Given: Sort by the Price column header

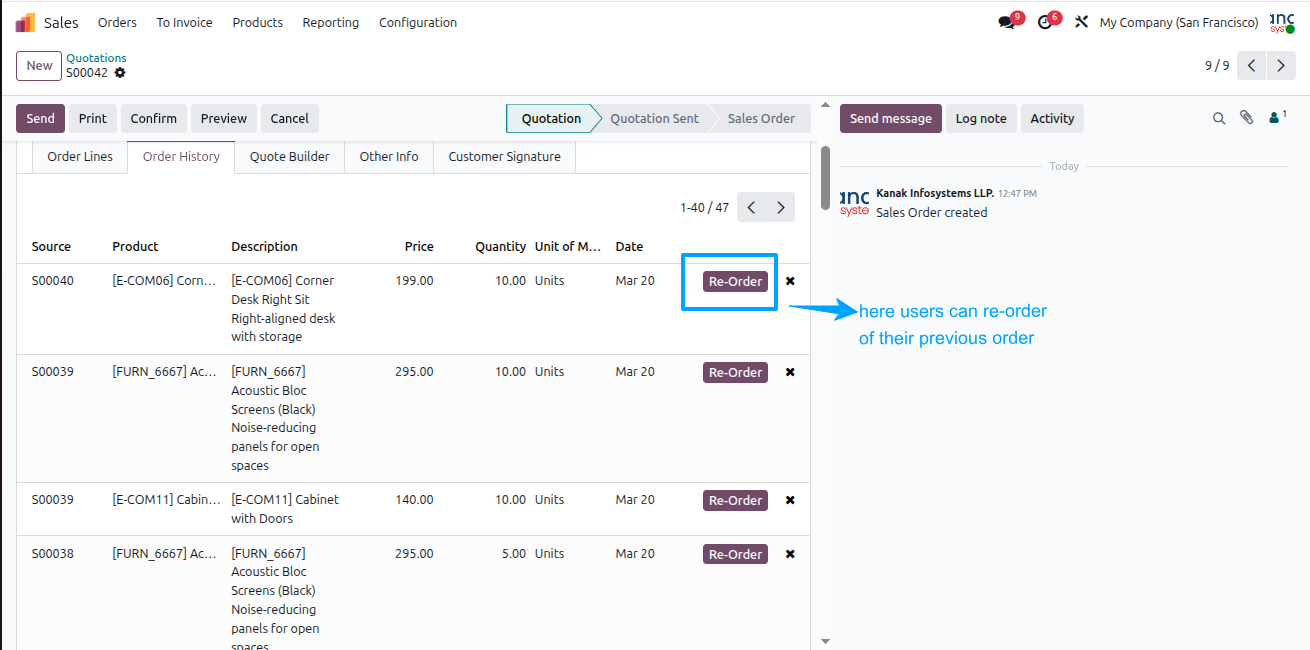Looking at the screenshot, I should tap(419, 247).
